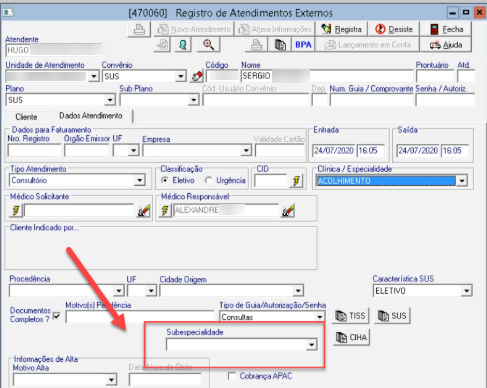The image size is (487, 388).
Task: Click the Orgão Emissor input field
Action: [87, 151]
